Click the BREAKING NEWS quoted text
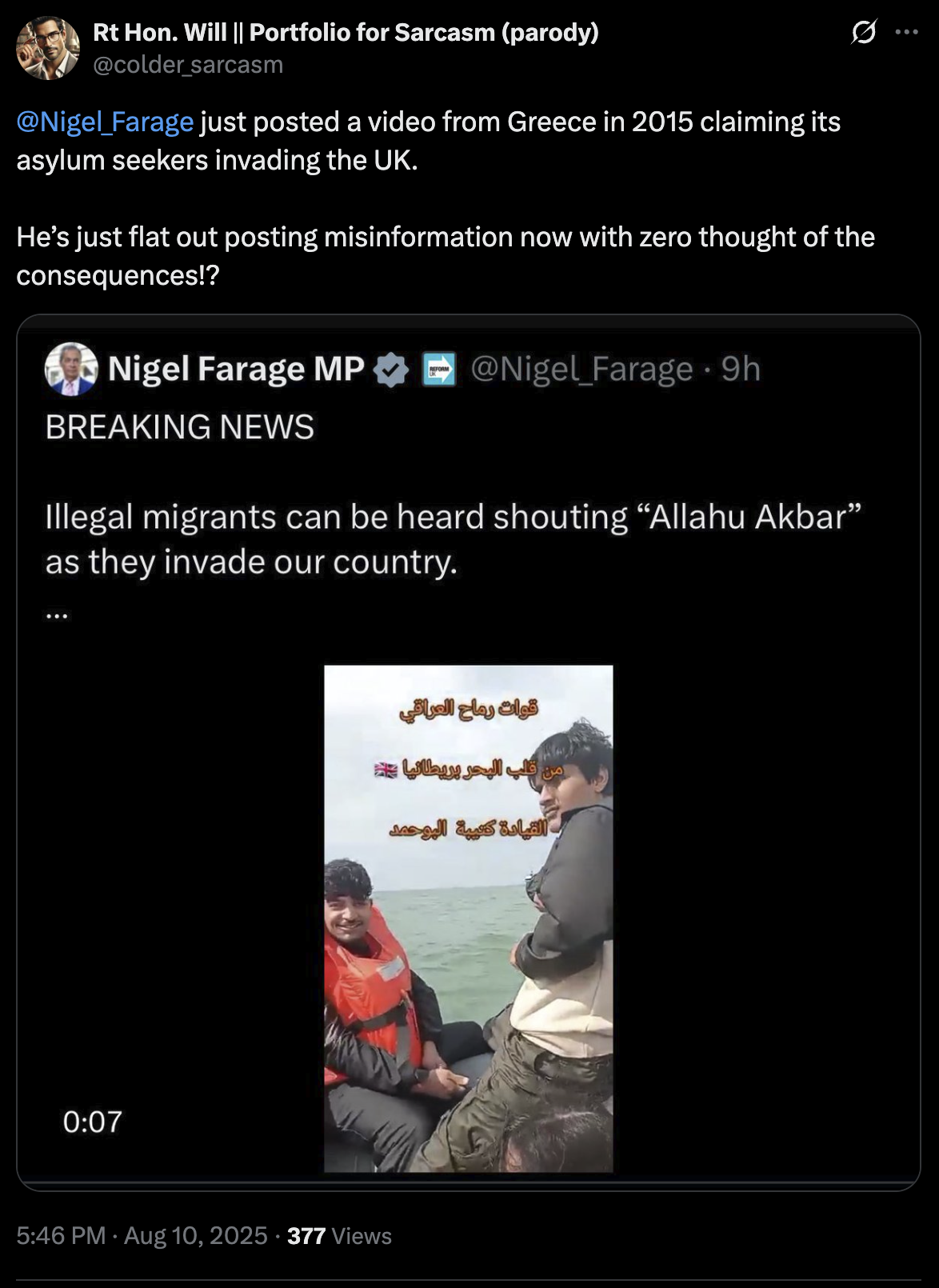 pos(180,427)
